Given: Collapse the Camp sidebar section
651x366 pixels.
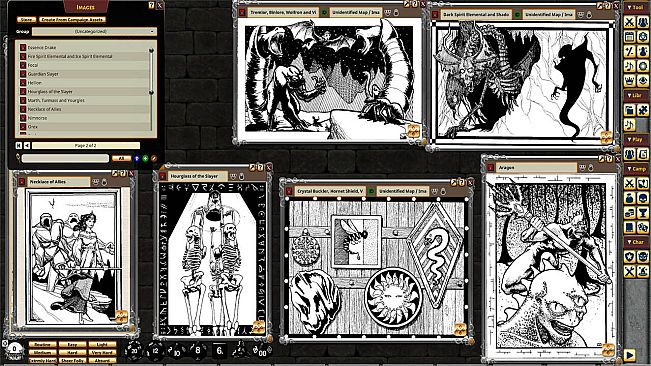Looking at the screenshot, I should tap(636, 168).
